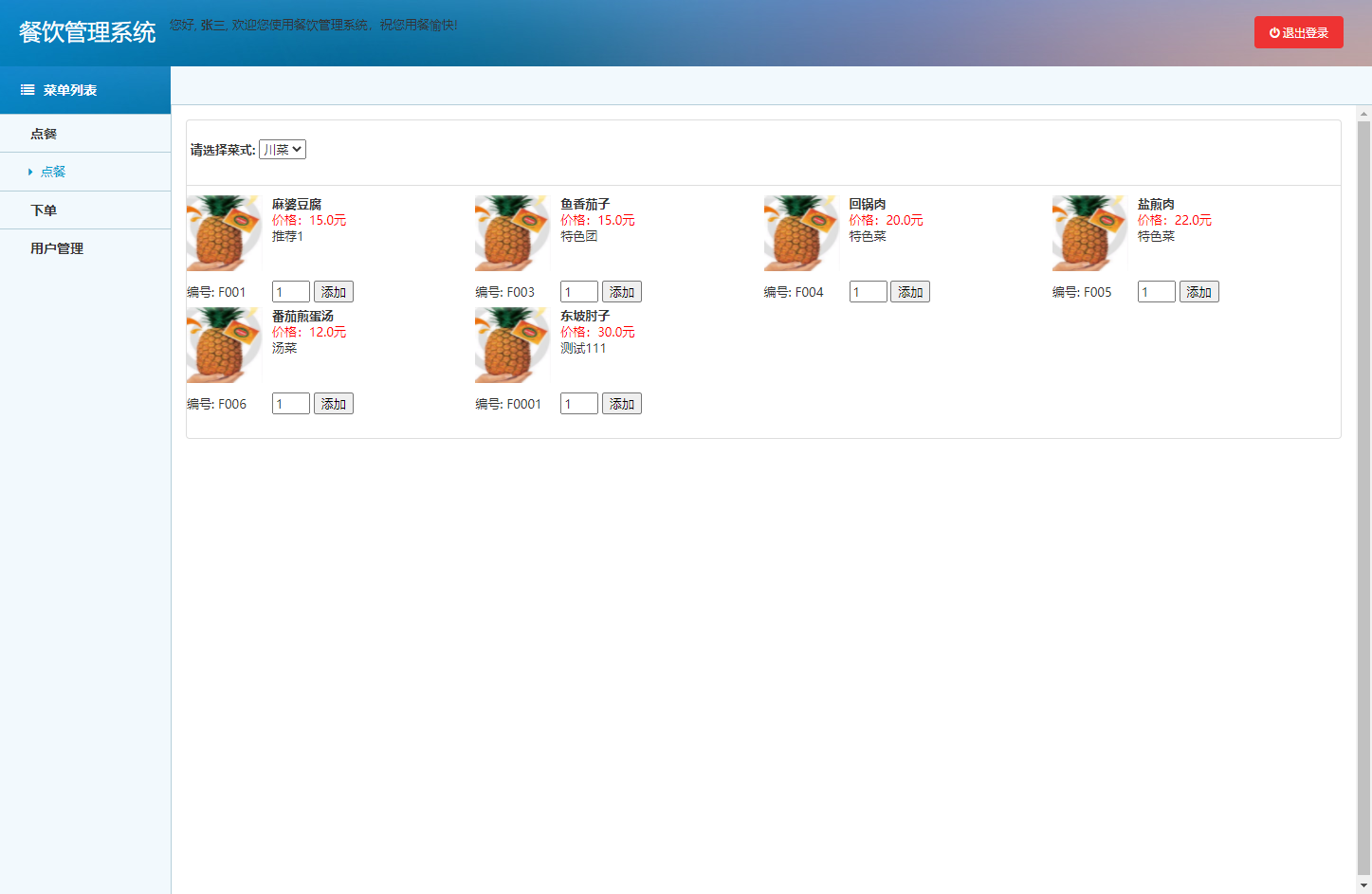
Task: Click quantity field for 东坡肘子 F0001
Action: point(579,404)
